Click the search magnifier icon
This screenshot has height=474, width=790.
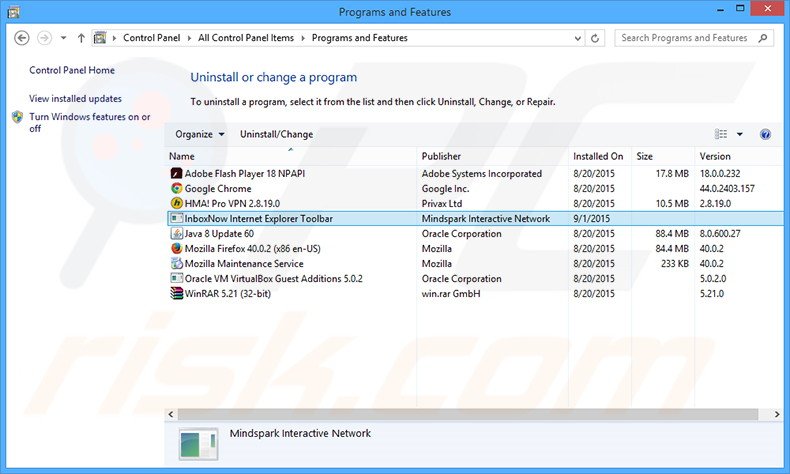click(x=763, y=38)
